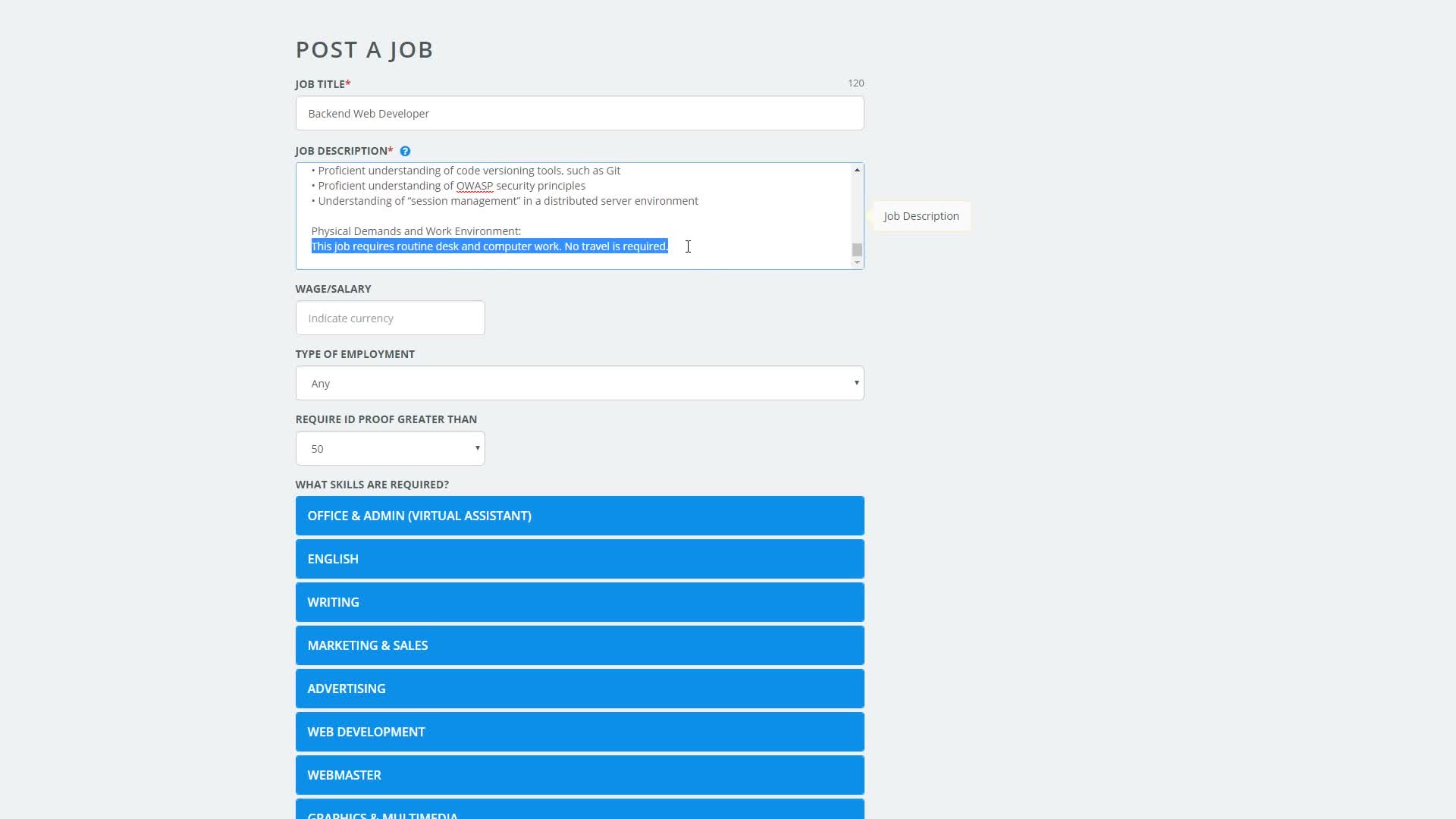Click the description scrollbar thumb
The width and height of the screenshot is (1456, 819).
857,249
